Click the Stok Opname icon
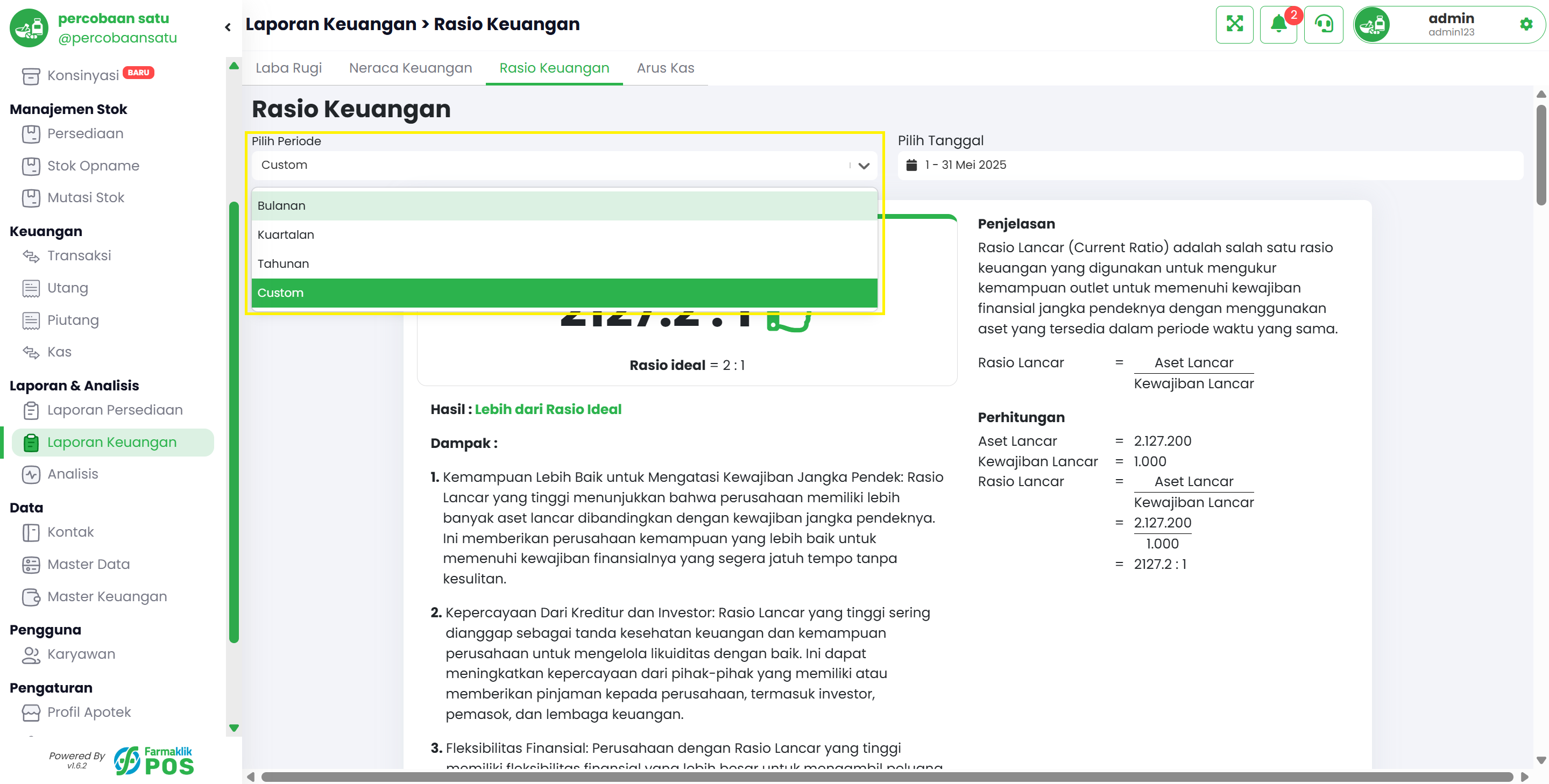The height and width of the screenshot is (784, 1549). tap(31, 166)
